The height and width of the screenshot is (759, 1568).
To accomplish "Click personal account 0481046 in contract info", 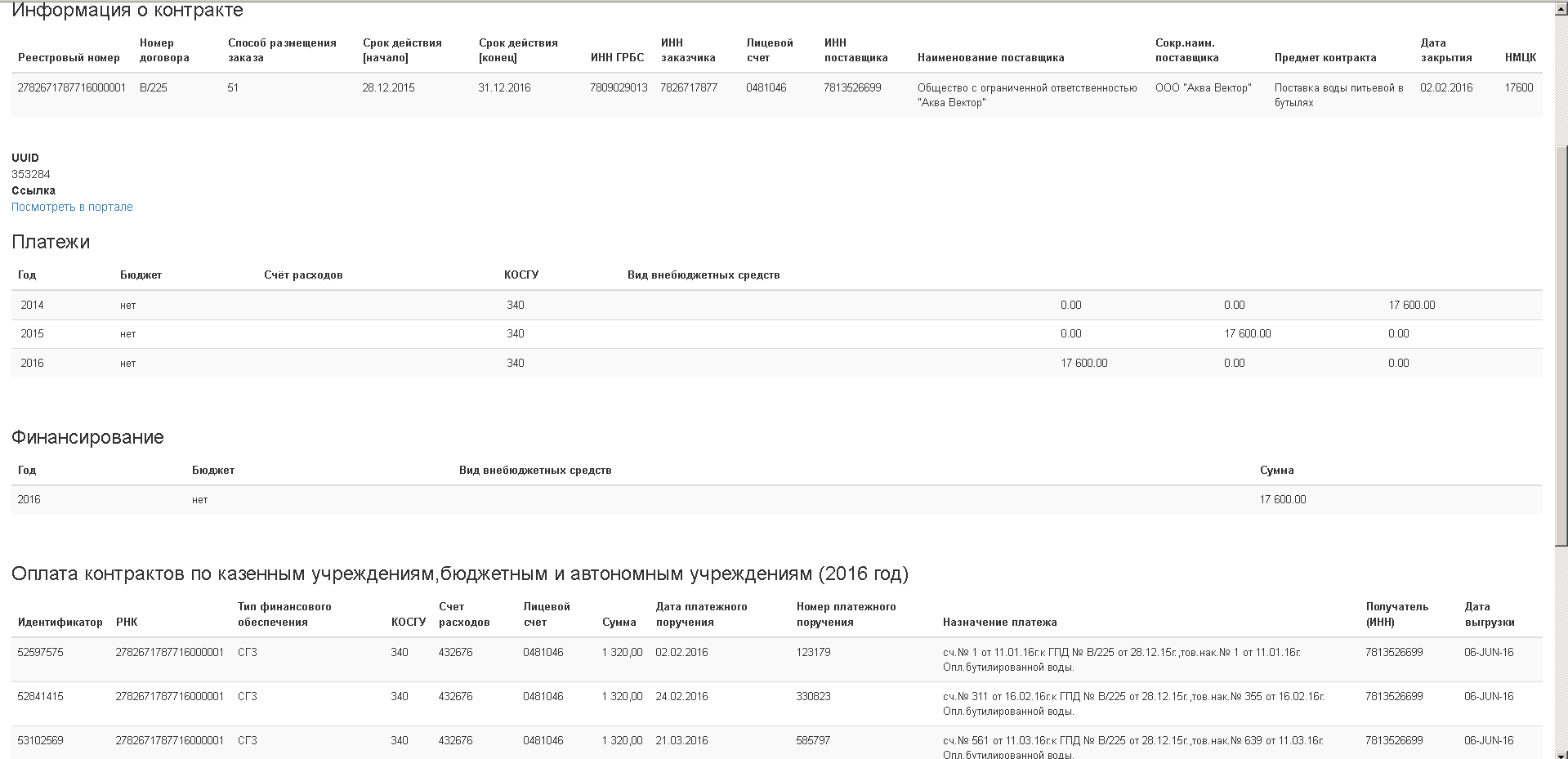I will pyautogui.click(x=766, y=87).
